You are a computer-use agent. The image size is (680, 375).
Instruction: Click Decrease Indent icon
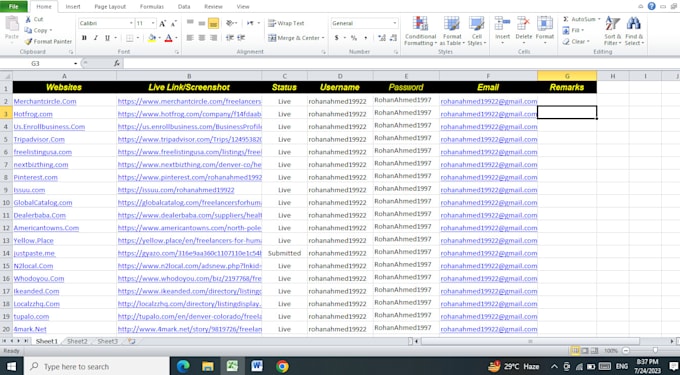click(230, 38)
